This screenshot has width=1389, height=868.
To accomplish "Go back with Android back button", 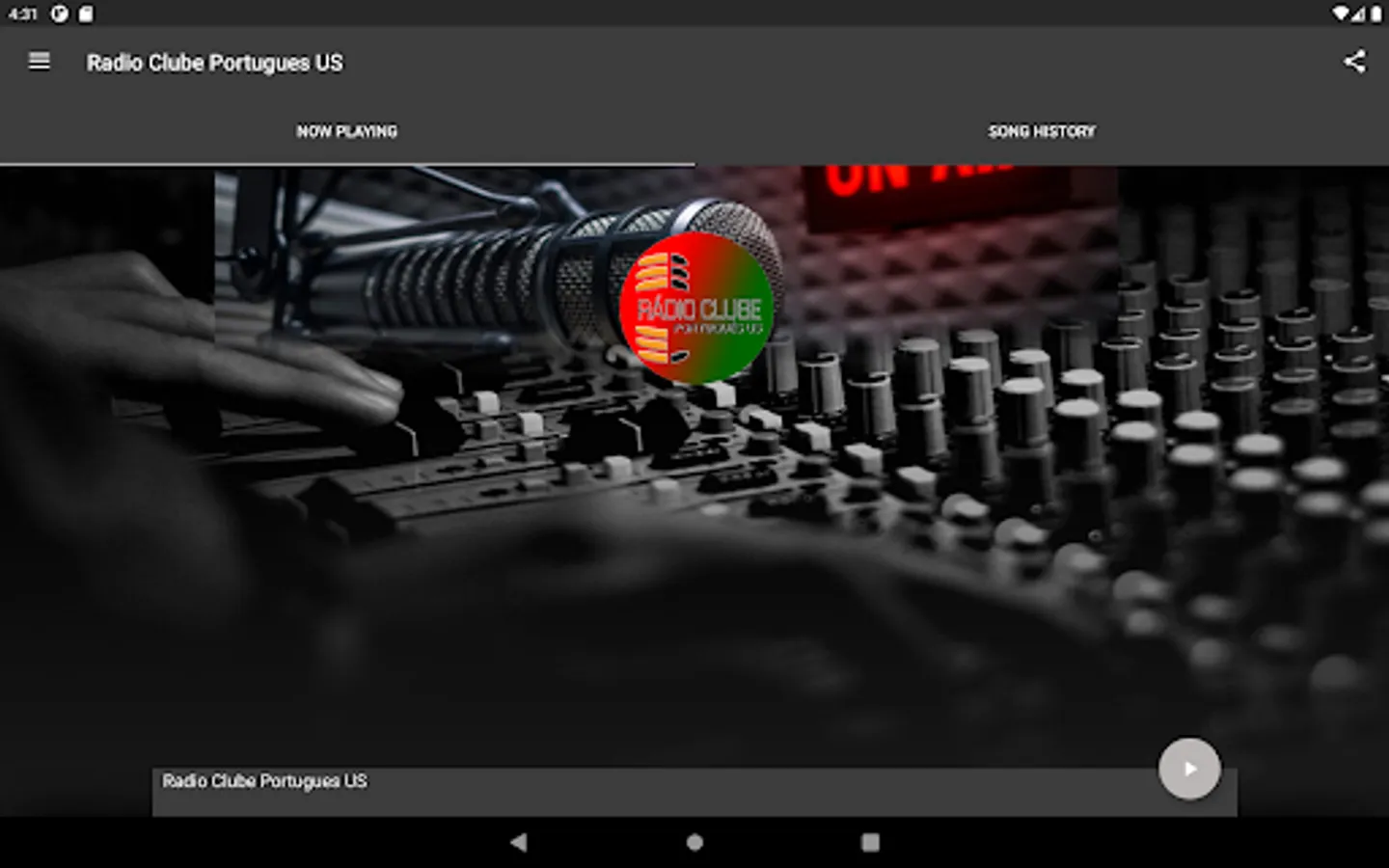I will pyautogui.click(x=519, y=842).
